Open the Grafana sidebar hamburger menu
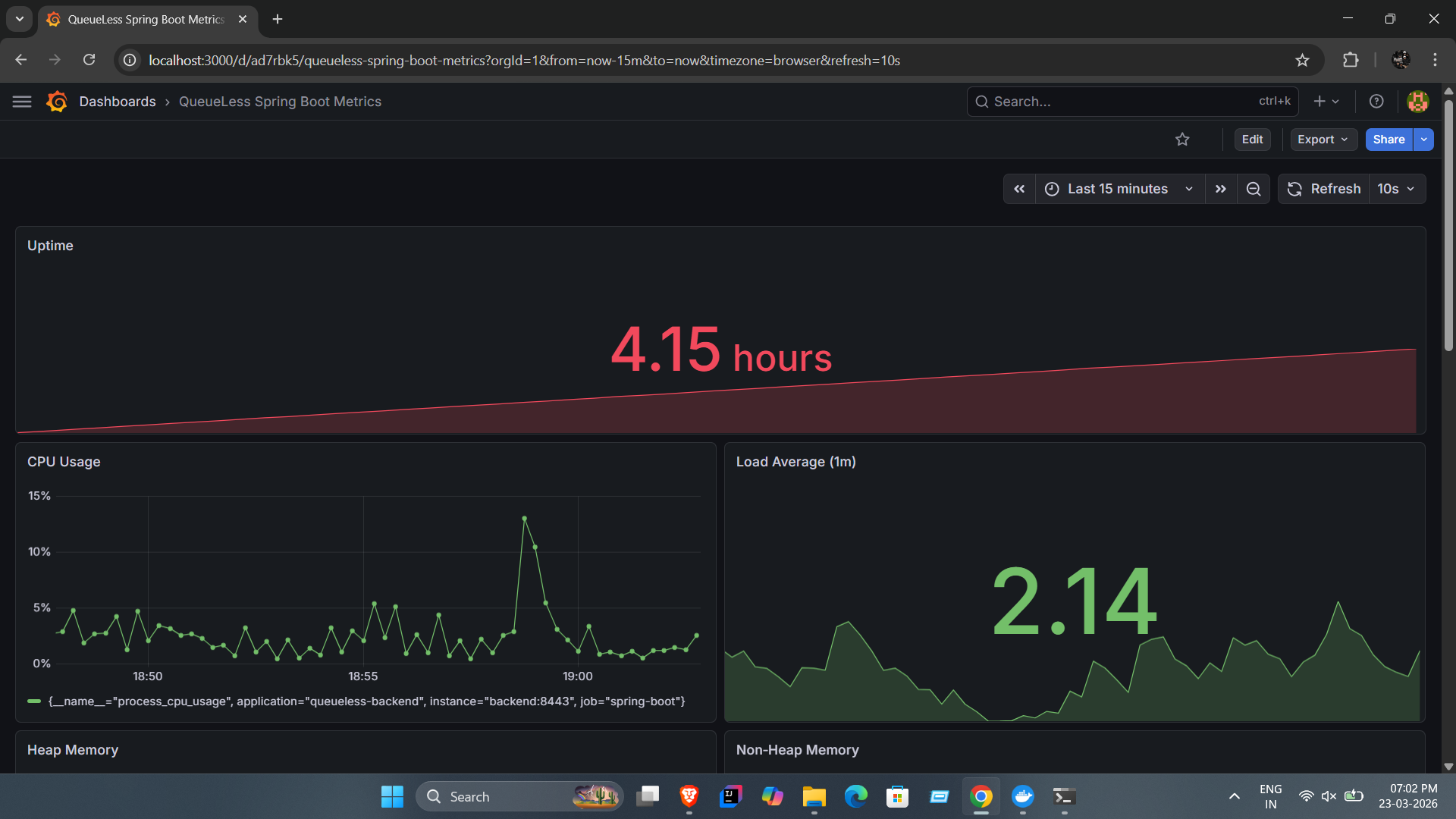Viewport: 1456px width, 819px height. click(x=22, y=102)
